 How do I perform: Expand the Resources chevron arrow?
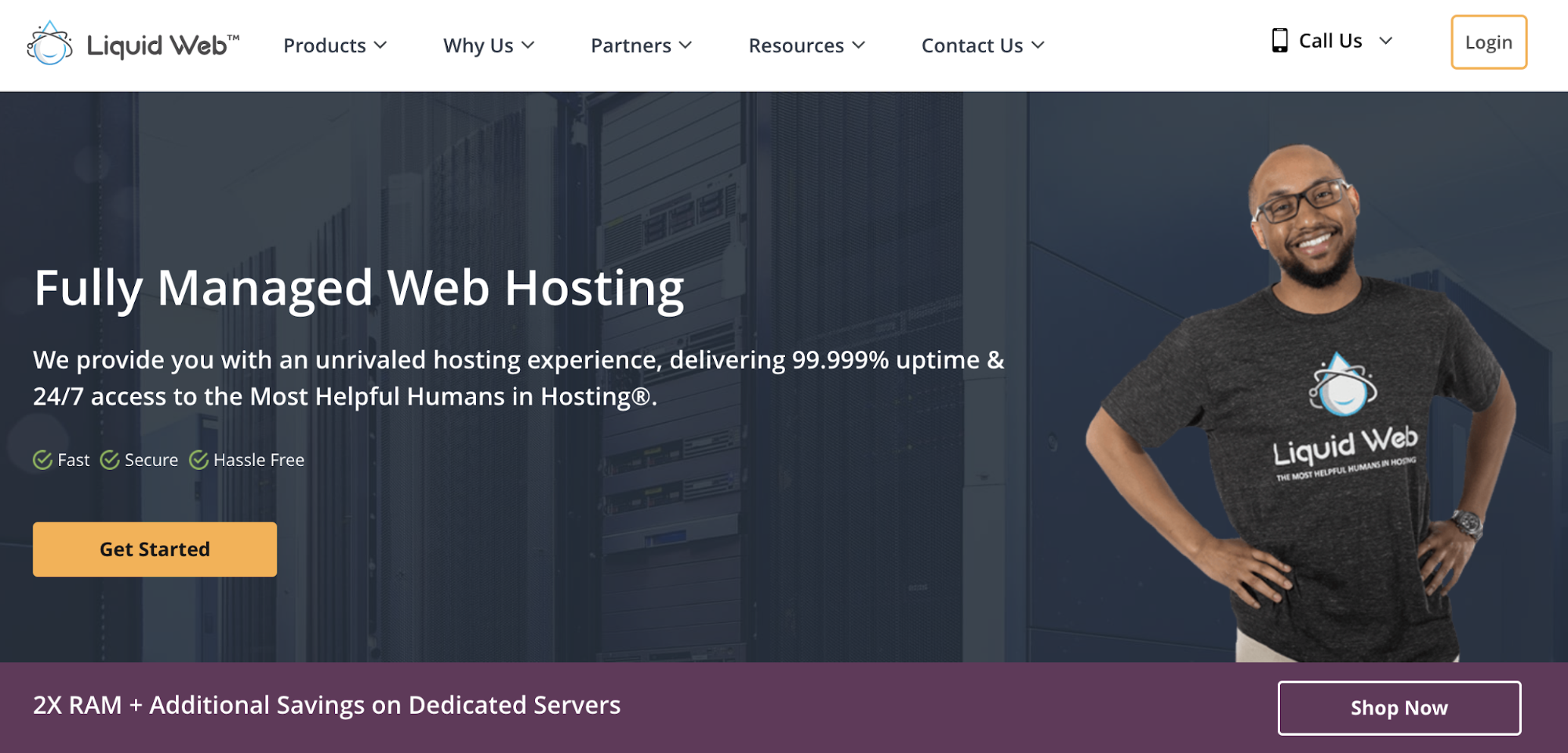coord(859,45)
